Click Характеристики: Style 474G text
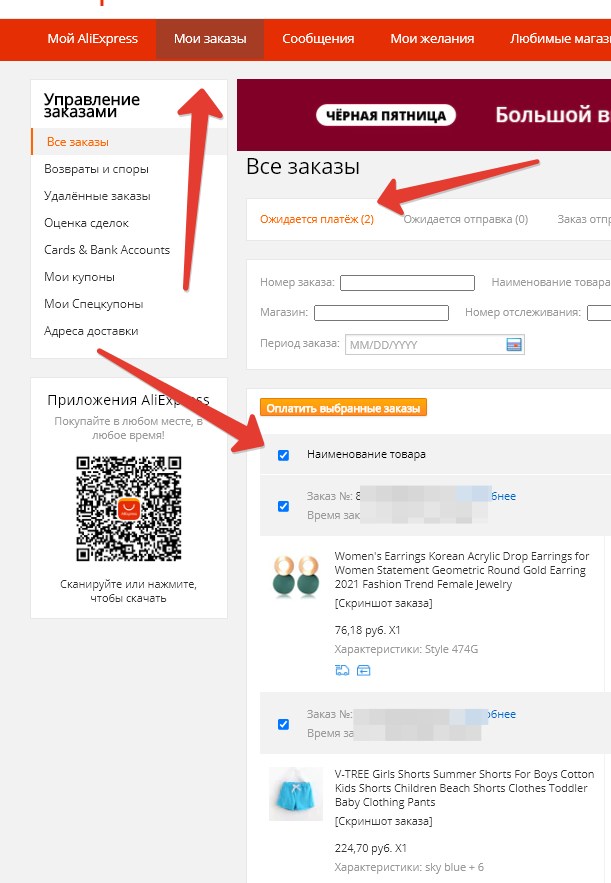This screenshot has height=883, width=611. [x=406, y=649]
